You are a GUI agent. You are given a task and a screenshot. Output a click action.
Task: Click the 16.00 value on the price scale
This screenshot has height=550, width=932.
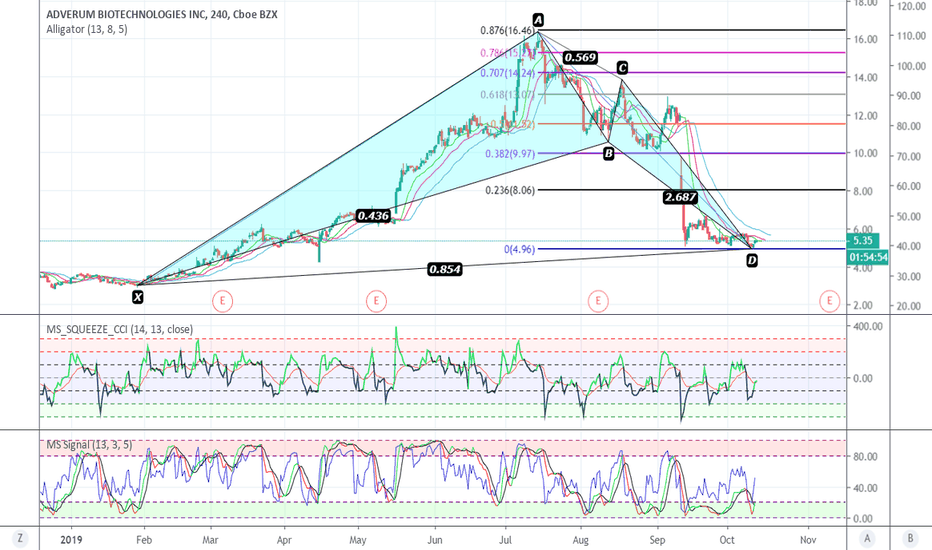(x=866, y=39)
